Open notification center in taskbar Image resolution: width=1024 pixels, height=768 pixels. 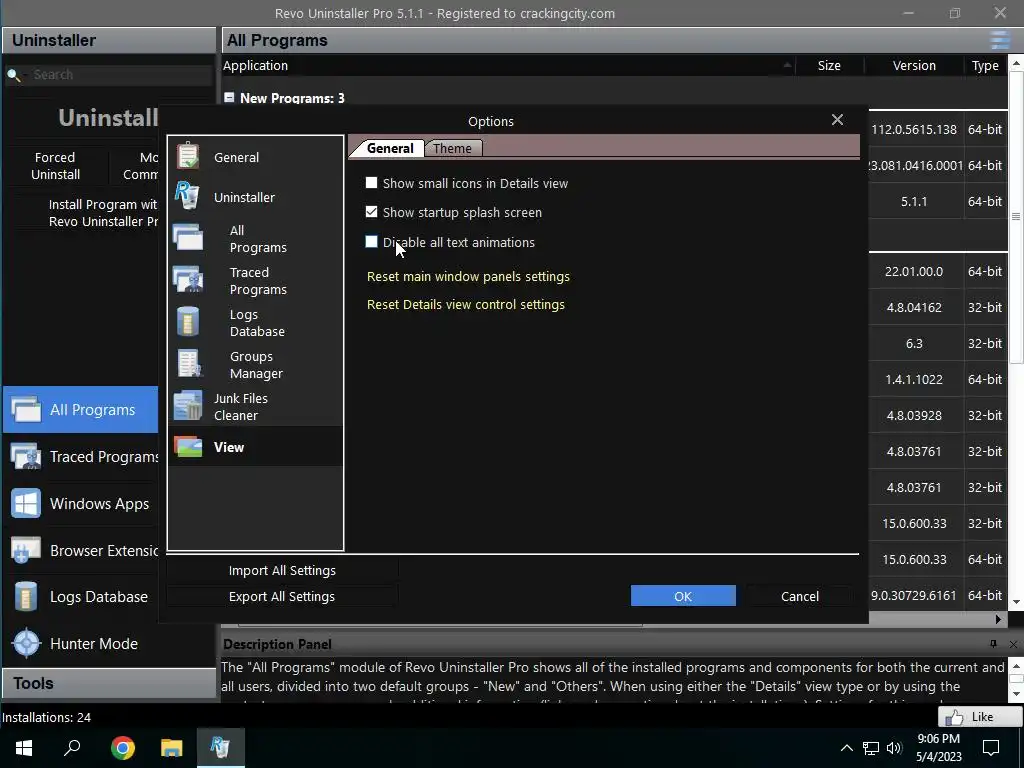pos(991,748)
